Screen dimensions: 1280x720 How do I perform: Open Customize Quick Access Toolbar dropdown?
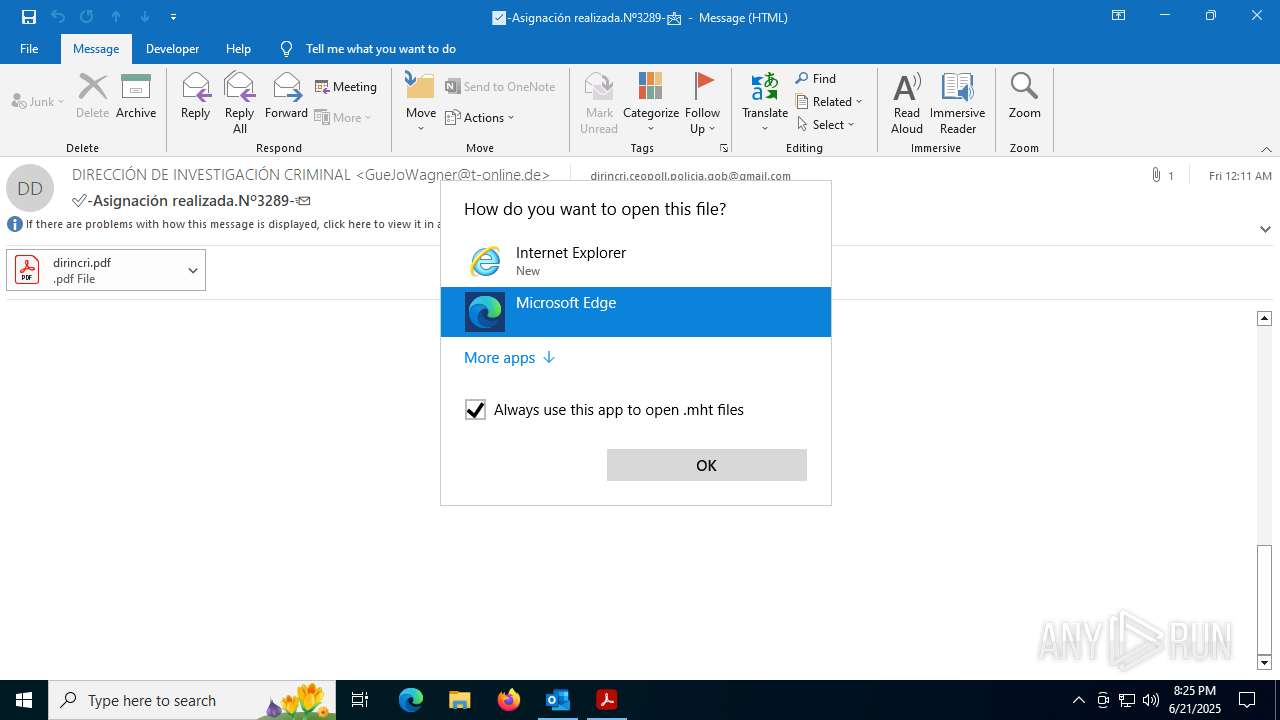point(174,17)
